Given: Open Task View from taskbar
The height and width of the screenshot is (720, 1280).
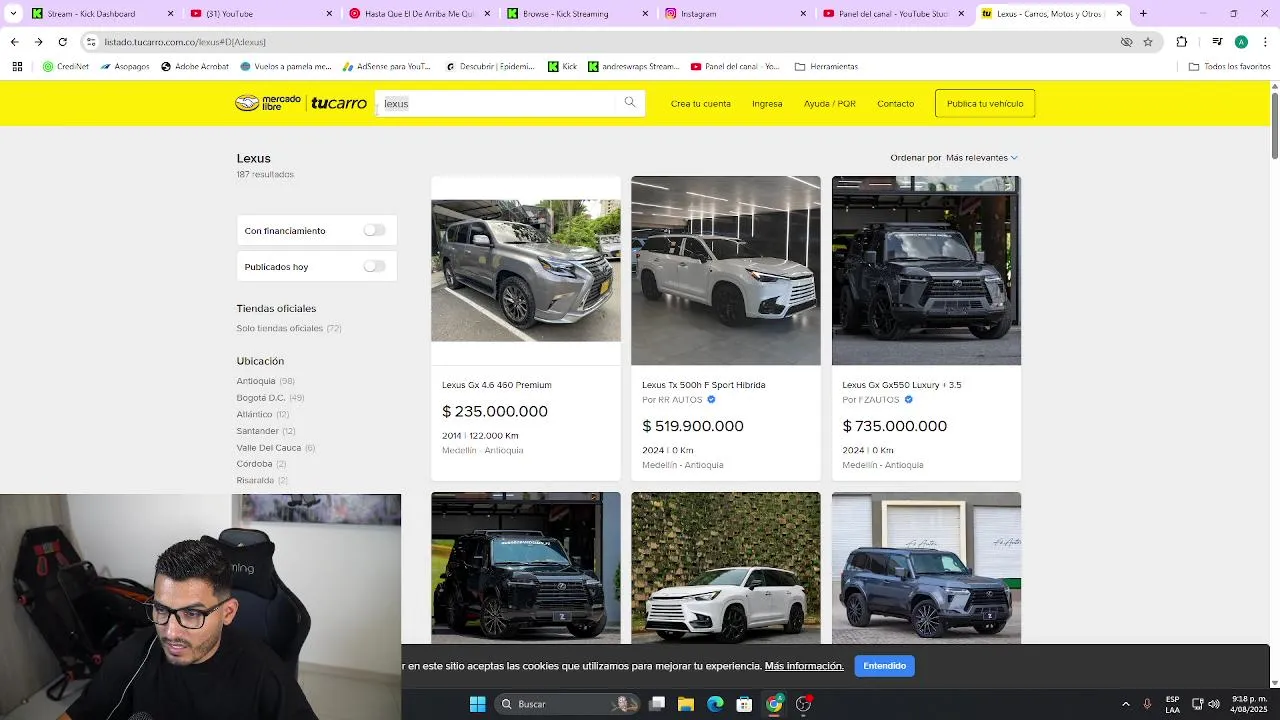Looking at the screenshot, I should (657, 704).
